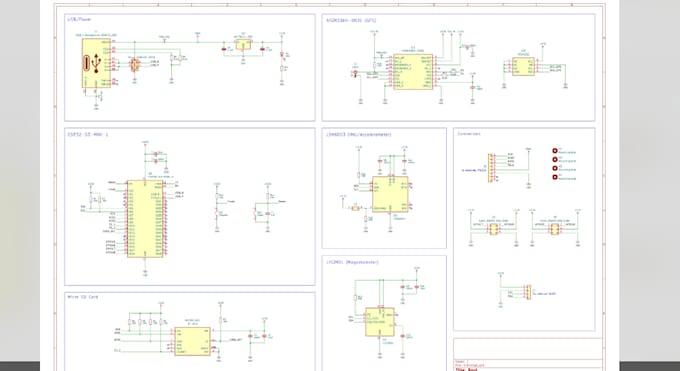Select the second mounting hole symbol
The height and width of the screenshot is (371, 680).
(x=555, y=159)
